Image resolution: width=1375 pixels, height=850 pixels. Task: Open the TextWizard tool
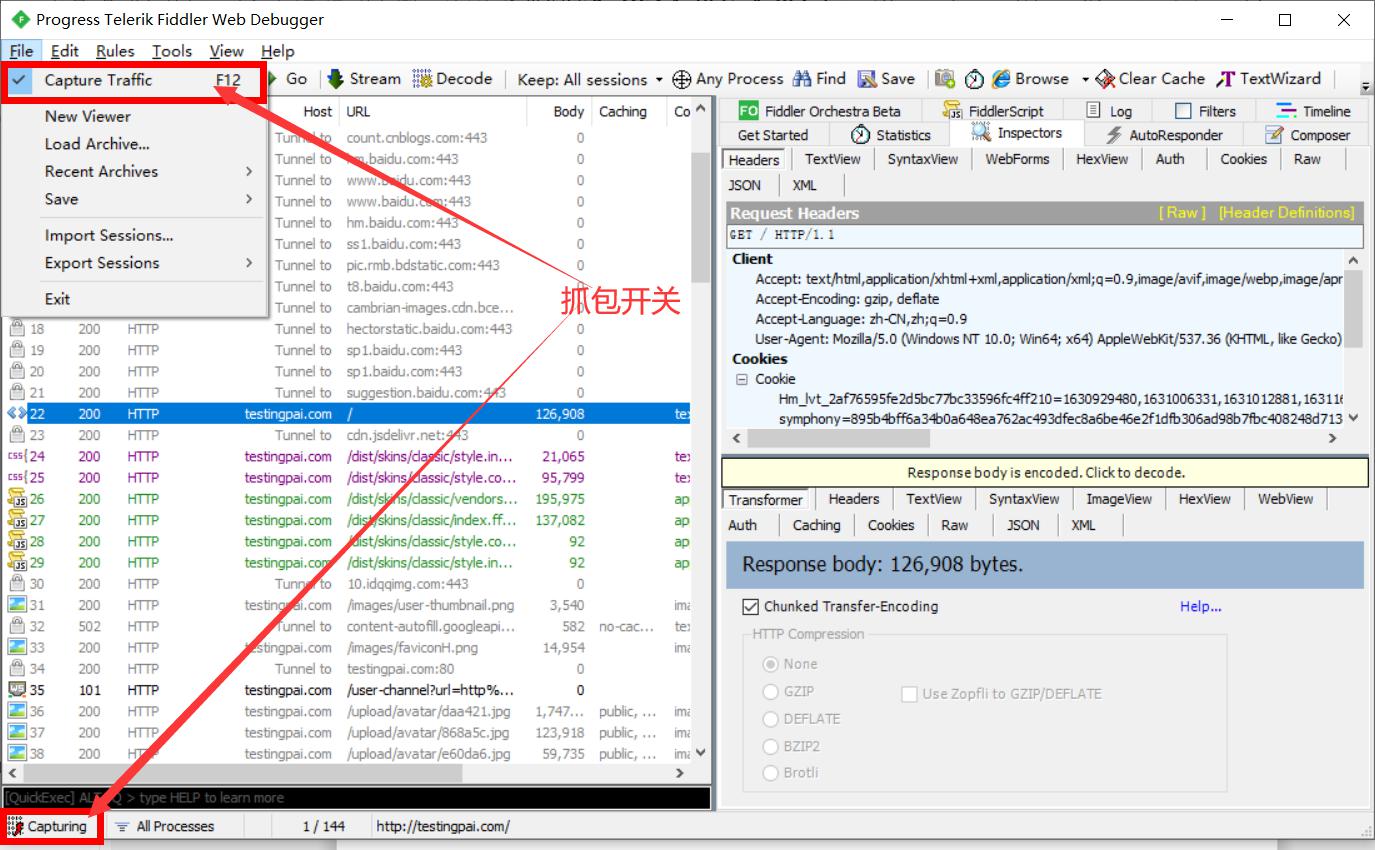[x=1226, y=79]
